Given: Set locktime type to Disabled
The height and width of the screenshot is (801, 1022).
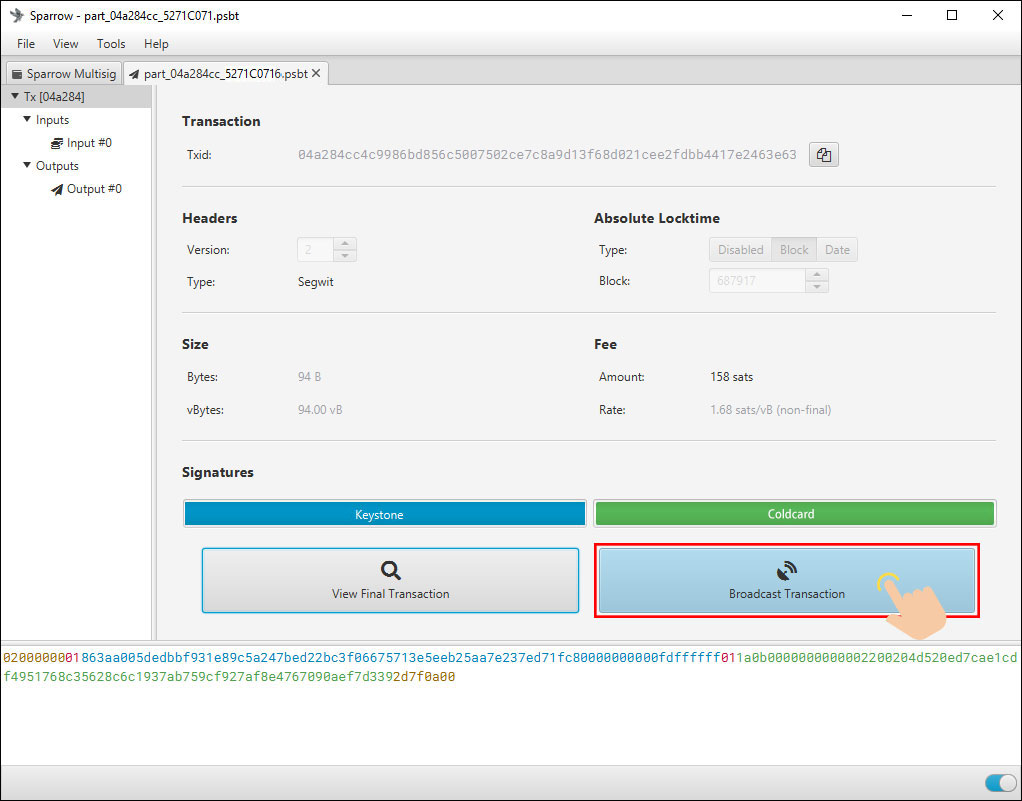Looking at the screenshot, I should point(740,250).
